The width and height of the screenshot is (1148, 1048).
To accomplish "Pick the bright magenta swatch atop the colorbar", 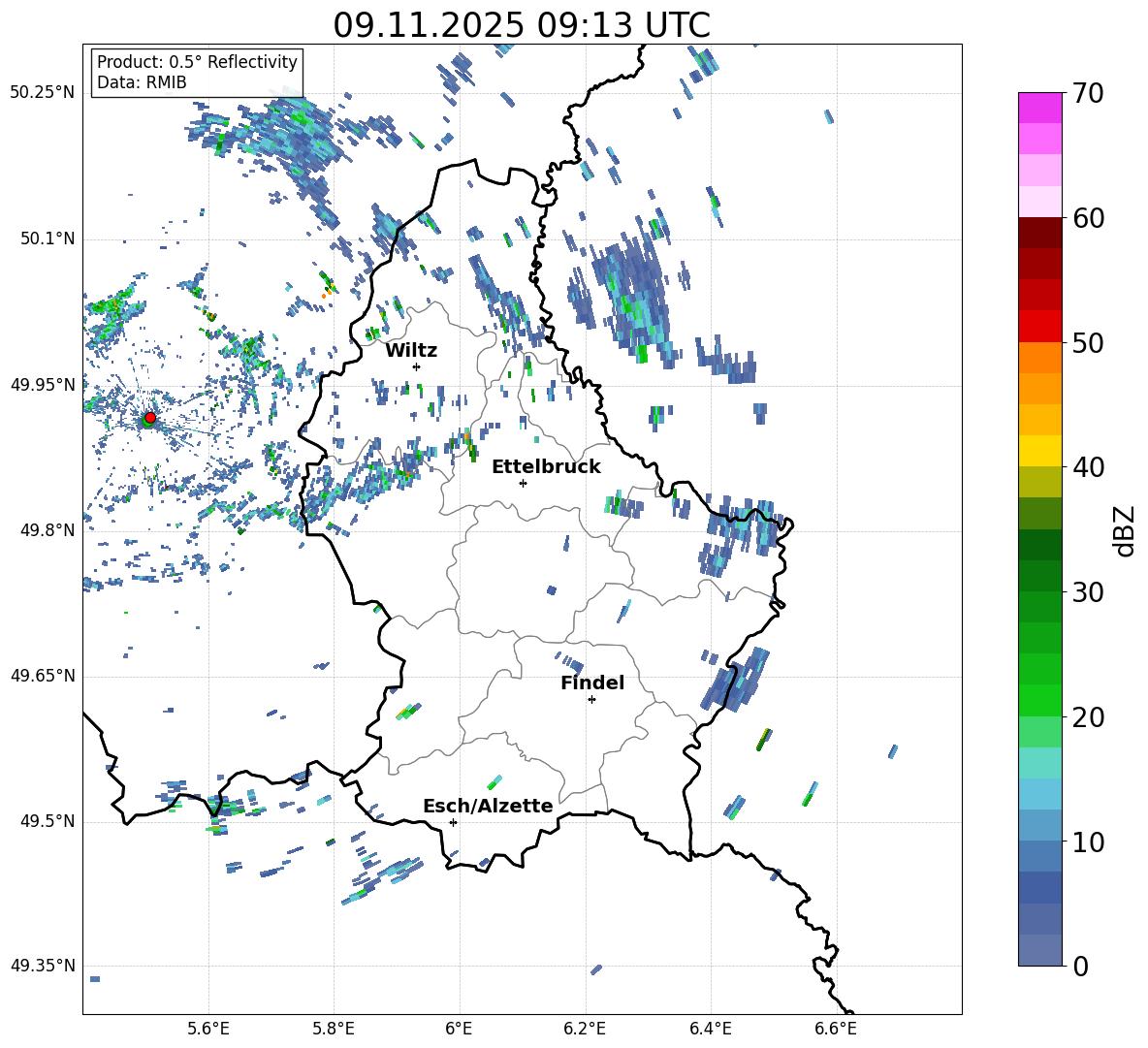I will point(1040,108).
